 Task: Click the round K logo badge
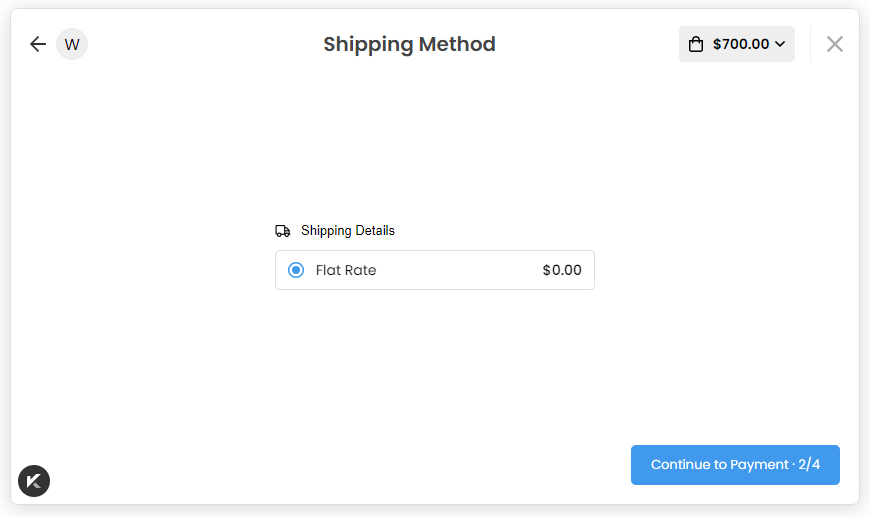pos(34,481)
